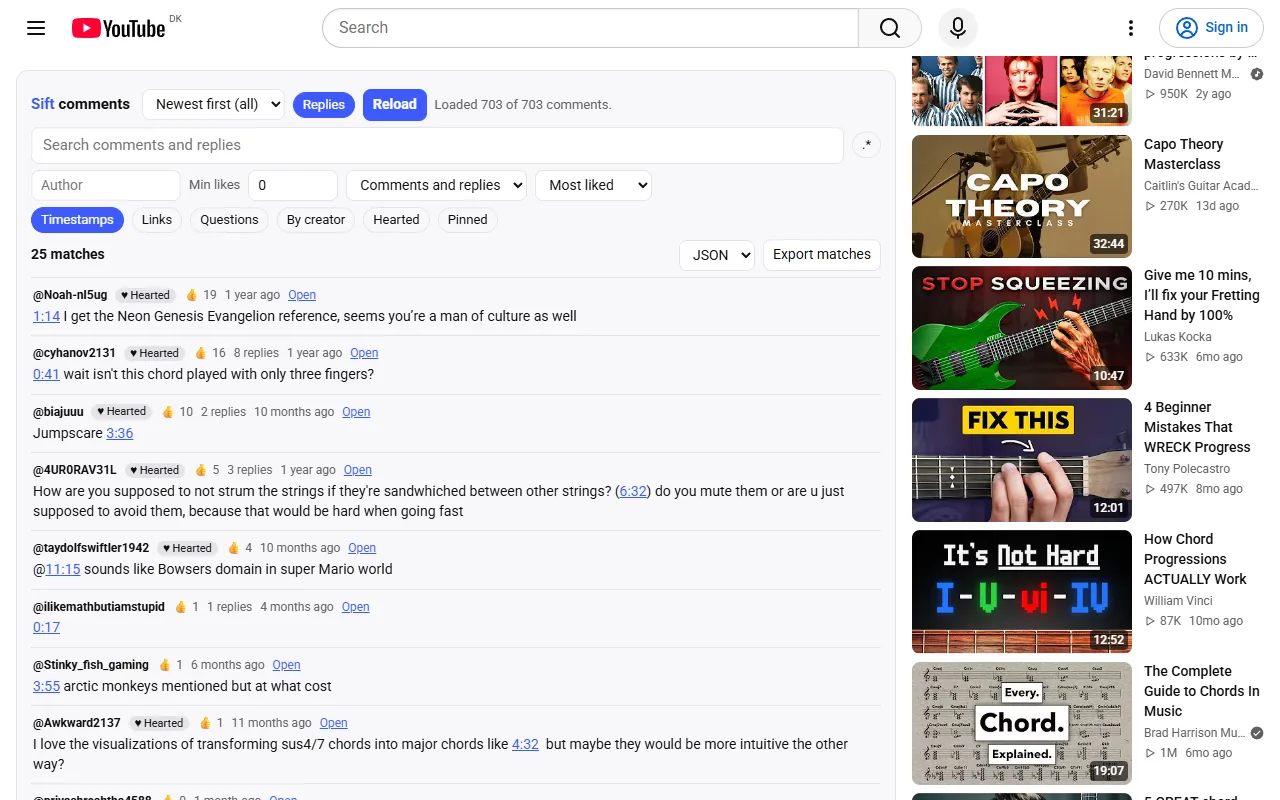Image resolution: width=1280 pixels, height=800 pixels.
Task: Enable the Questions filter chip
Action: click(x=229, y=220)
